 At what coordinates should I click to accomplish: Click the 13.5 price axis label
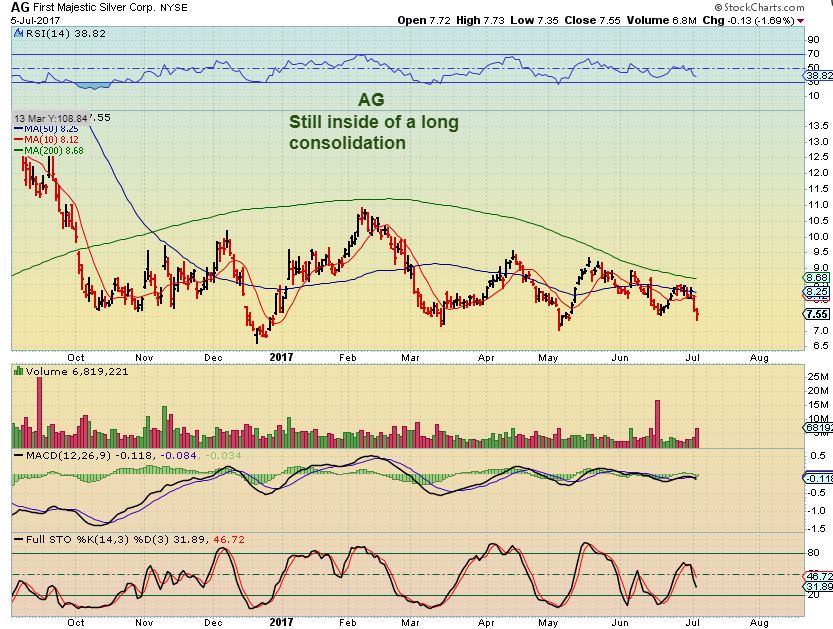pyautogui.click(x=818, y=126)
